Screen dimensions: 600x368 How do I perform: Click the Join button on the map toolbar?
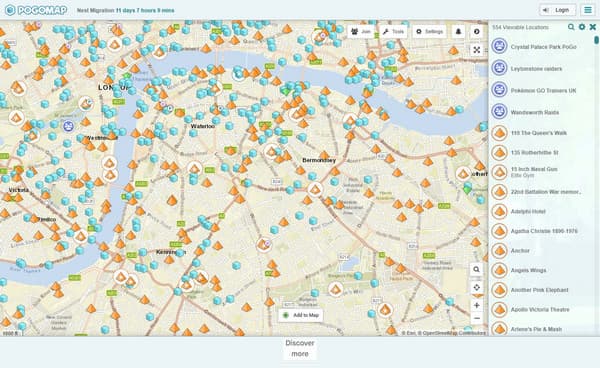tap(361, 31)
